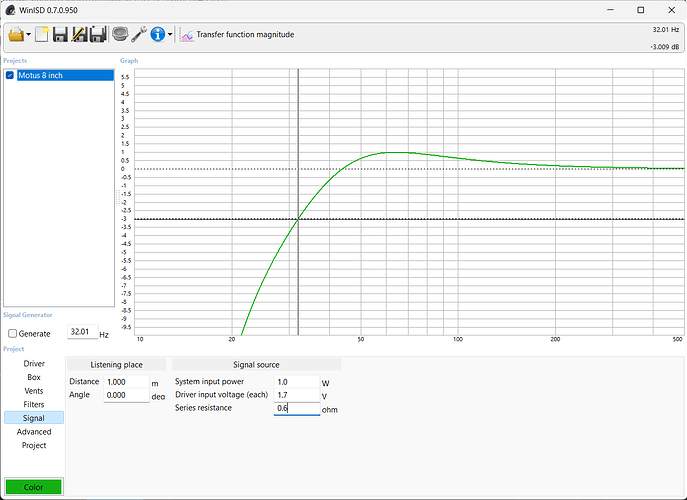Select the Filters tab
The height and width of the screenshot is (500, 687).
click(34, 404)
